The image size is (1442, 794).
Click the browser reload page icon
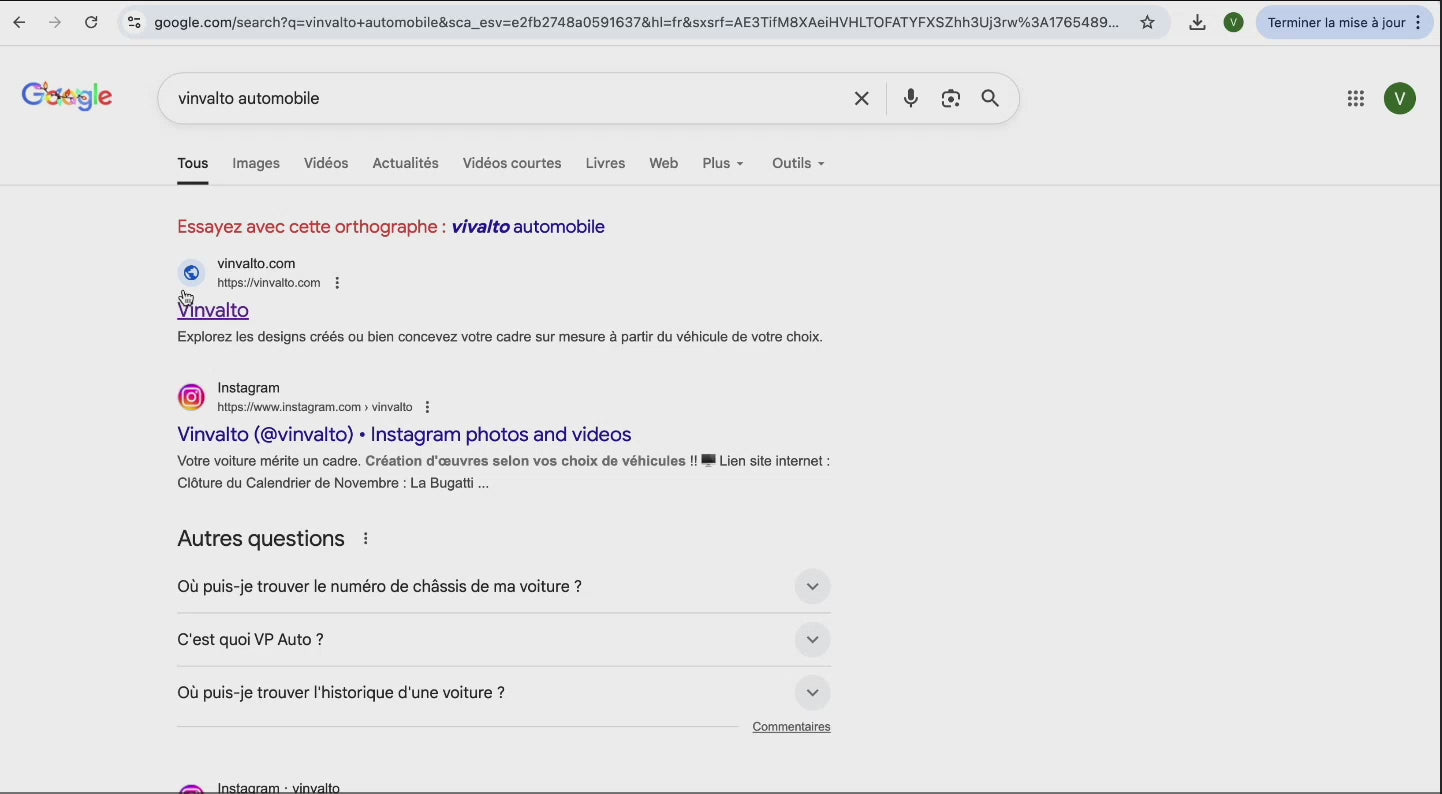91,22
